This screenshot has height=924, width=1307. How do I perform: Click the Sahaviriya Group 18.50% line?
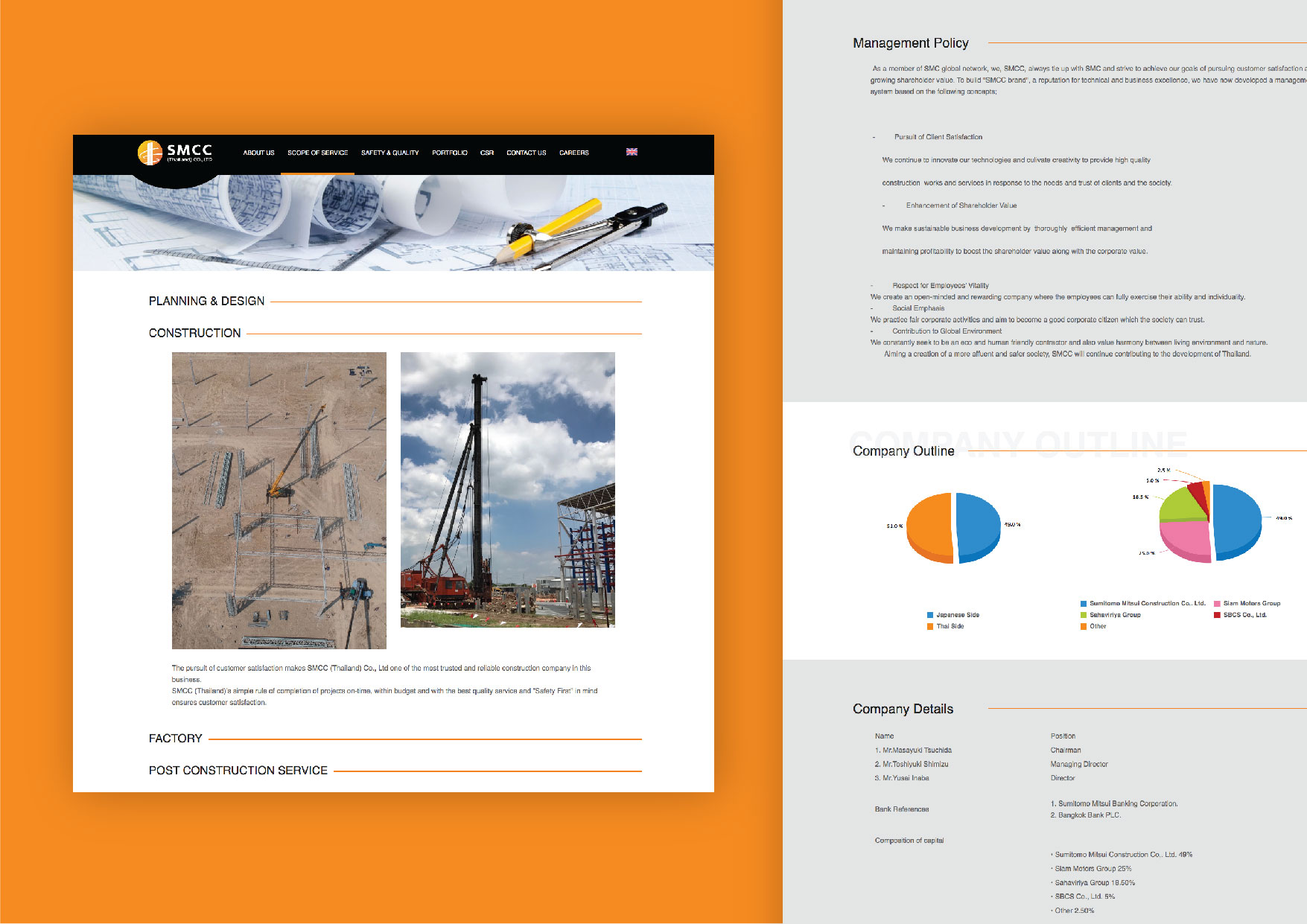(x=1093, y=883)
